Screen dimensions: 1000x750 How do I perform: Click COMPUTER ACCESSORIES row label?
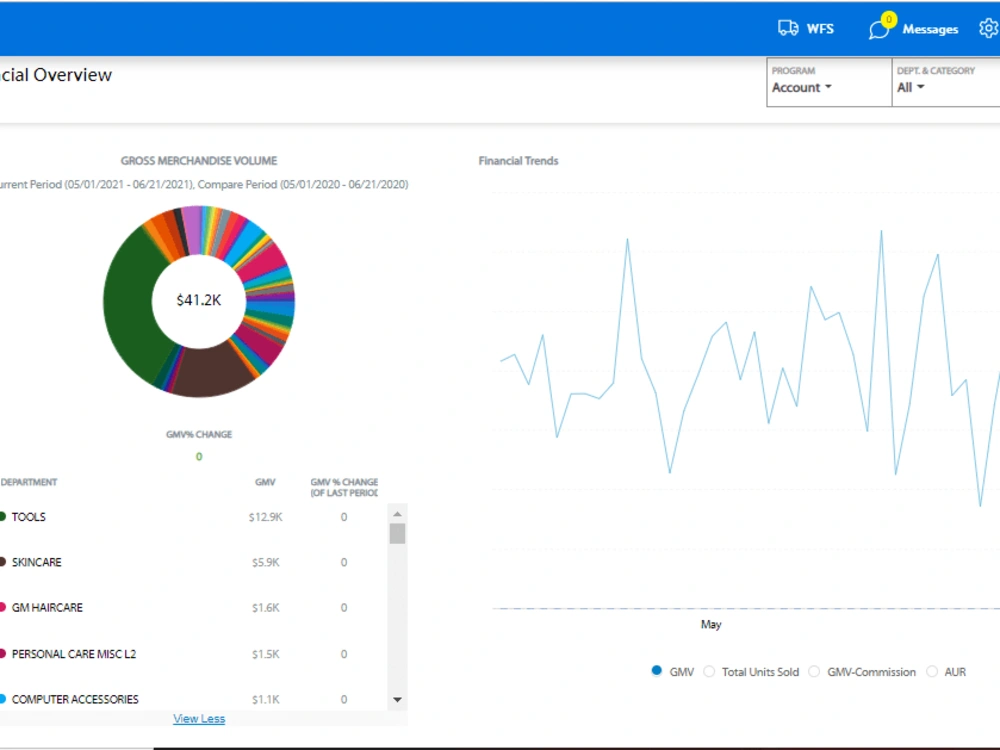tap(75, 699)
